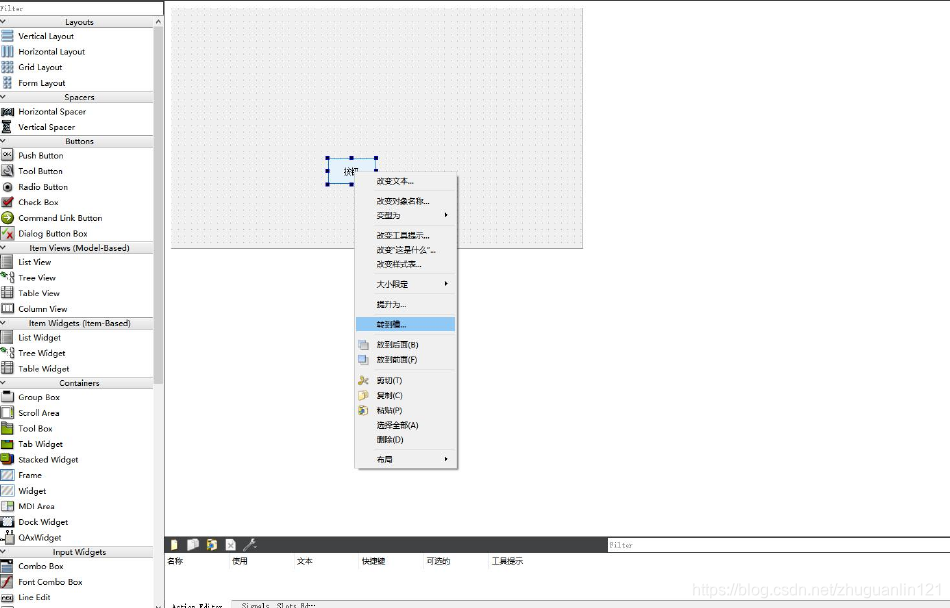The width and height of the screenshot is (950, 608).
Task: Choose 放到前面(F) in context menu
Action: (405, 360)
